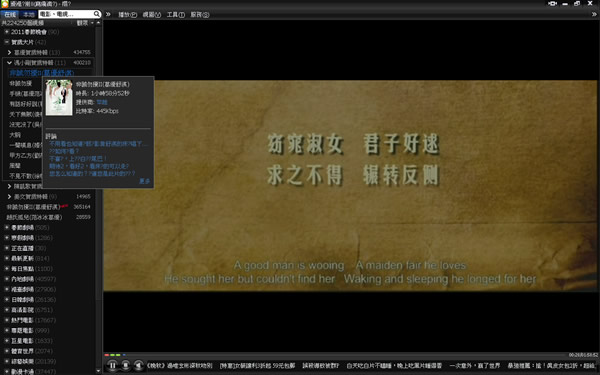Viewport: 600px width, 375px height.
Task: Expand the category with count (814)
Action: click(x=7, y=259)
